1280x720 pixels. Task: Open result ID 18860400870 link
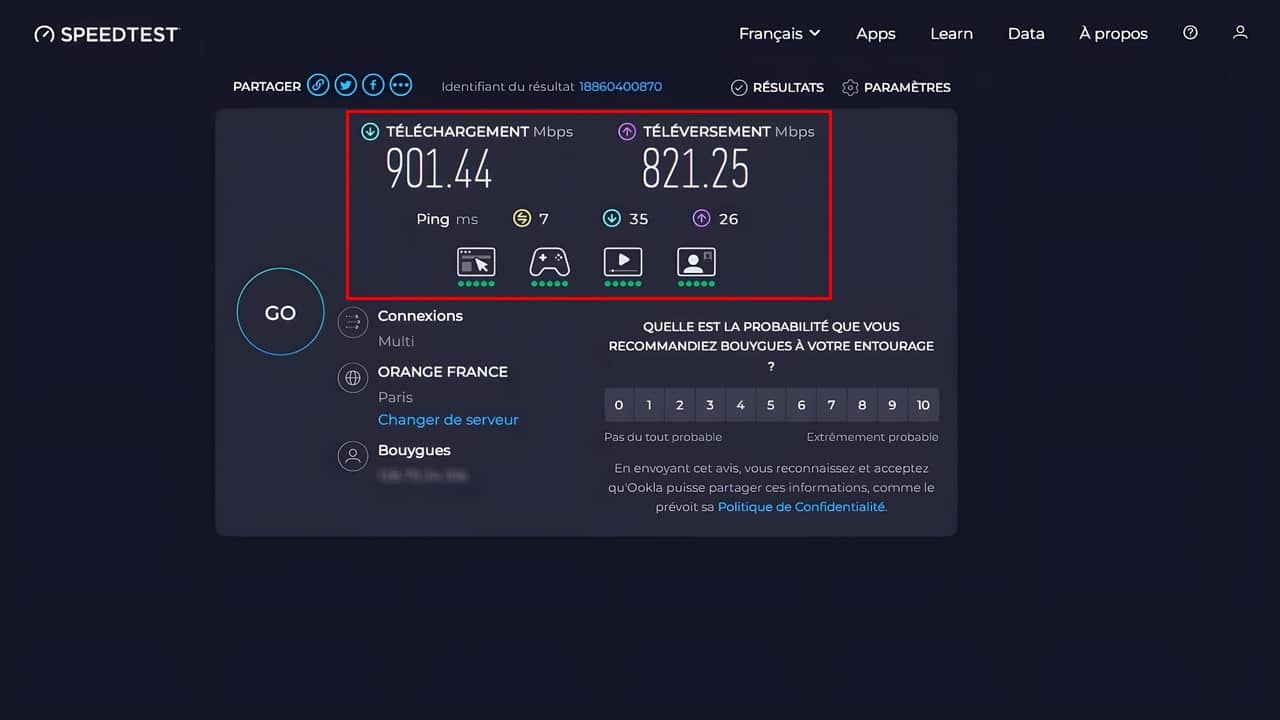point(620,87)
